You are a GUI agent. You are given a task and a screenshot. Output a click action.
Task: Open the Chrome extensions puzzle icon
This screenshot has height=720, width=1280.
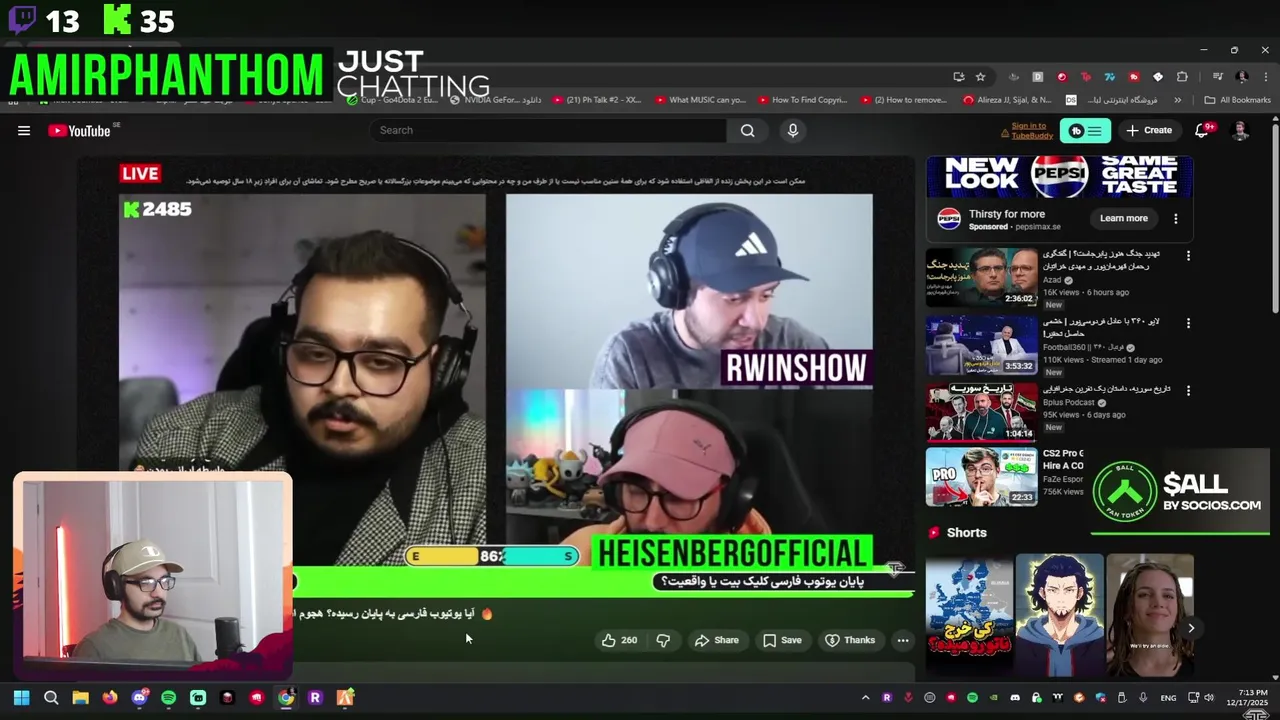pyautogui.click(x=1182, y=77)
